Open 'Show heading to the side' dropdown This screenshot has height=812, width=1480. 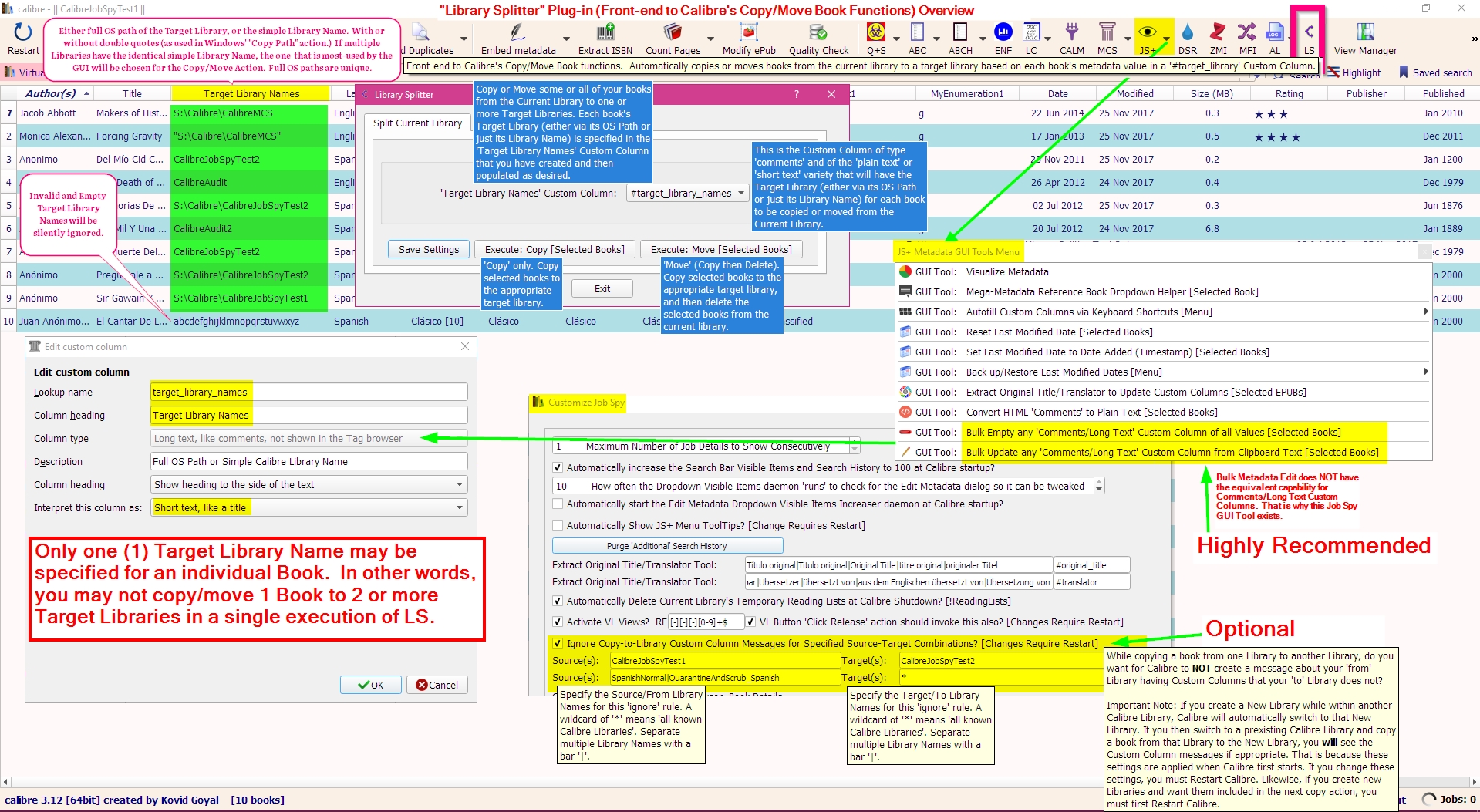[x=309, y=485]
